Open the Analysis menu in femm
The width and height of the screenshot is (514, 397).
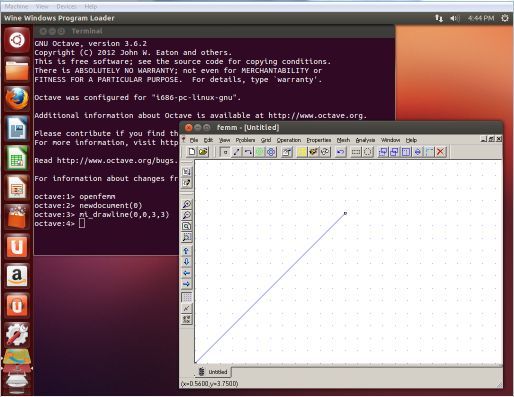(365, 140)
